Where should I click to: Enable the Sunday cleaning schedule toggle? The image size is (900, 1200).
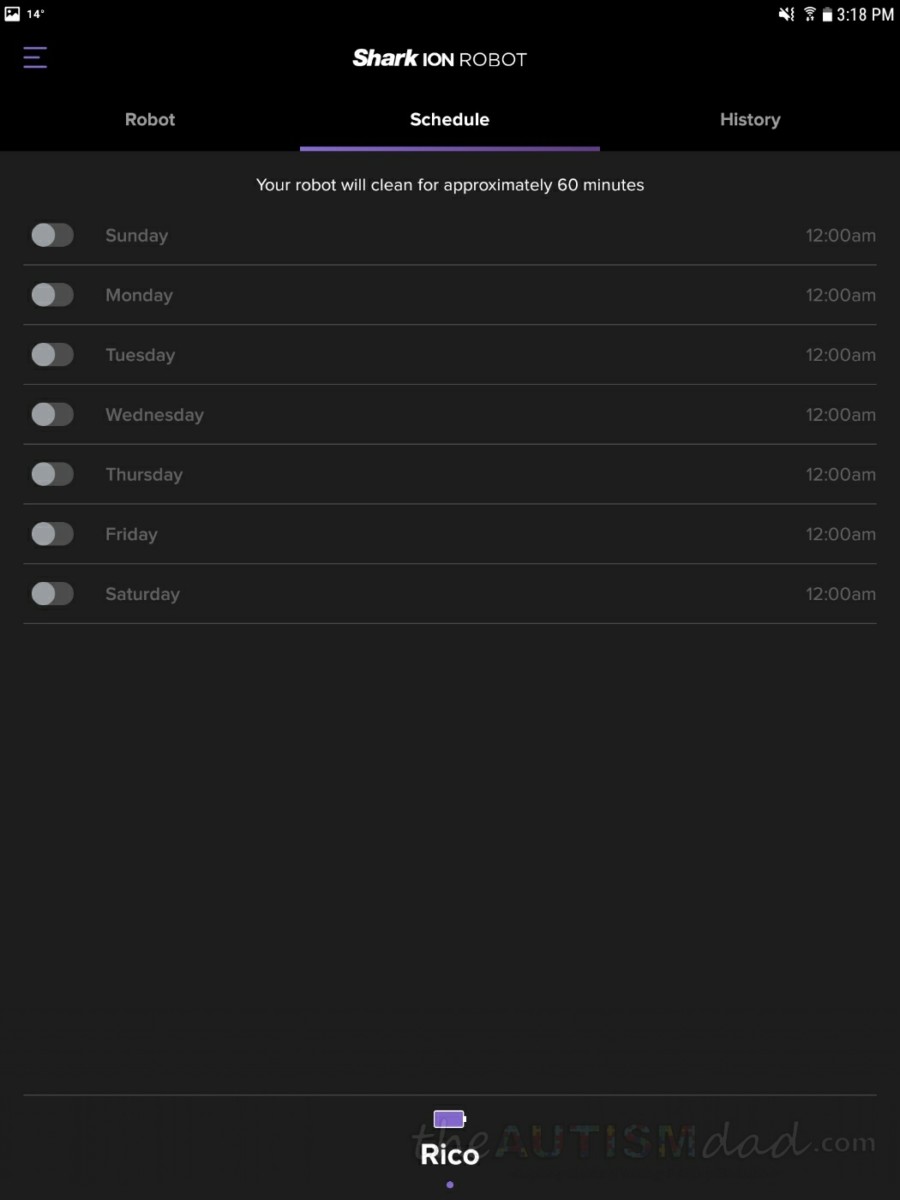(x=52, y=235)
